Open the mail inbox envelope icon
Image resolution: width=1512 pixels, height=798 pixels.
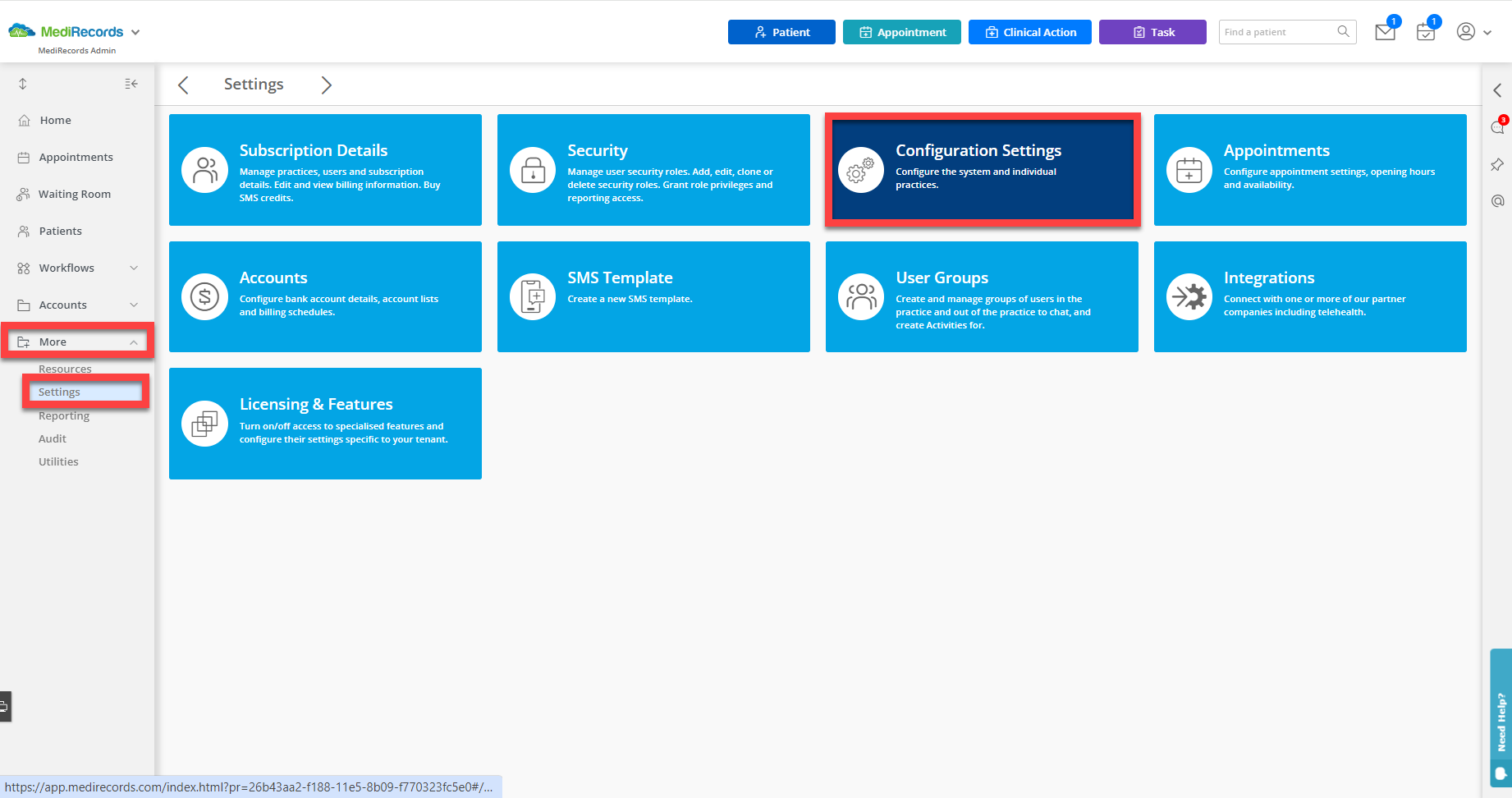pos(1386,32)
